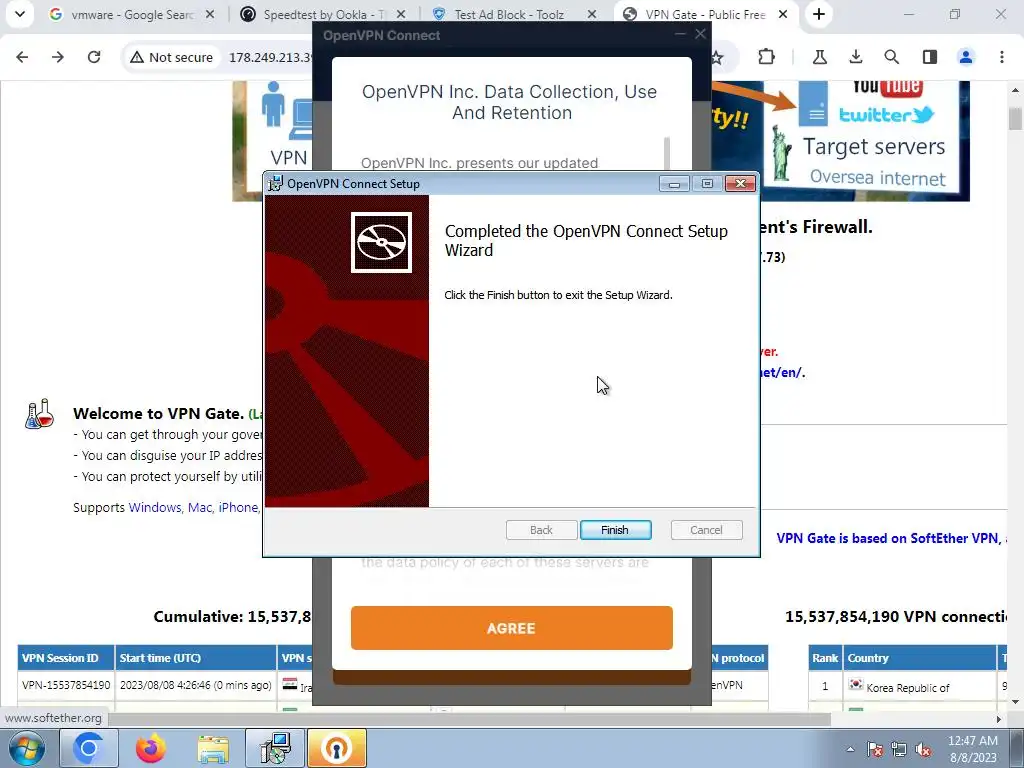
Task: Toggle Chrome side panel icon
Action: [930, 57]
